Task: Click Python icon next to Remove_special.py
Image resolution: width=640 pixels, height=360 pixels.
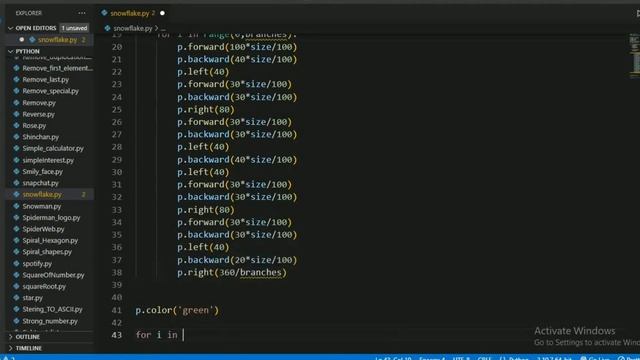Action: (17, 91)
